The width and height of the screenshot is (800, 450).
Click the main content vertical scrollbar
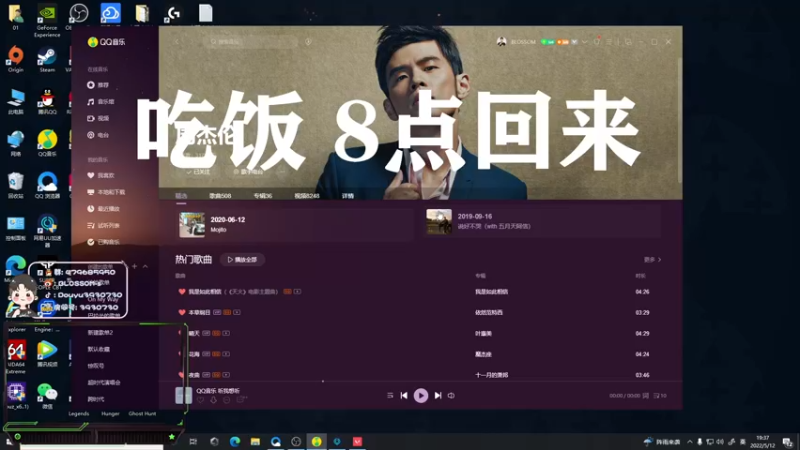(680, 120)
